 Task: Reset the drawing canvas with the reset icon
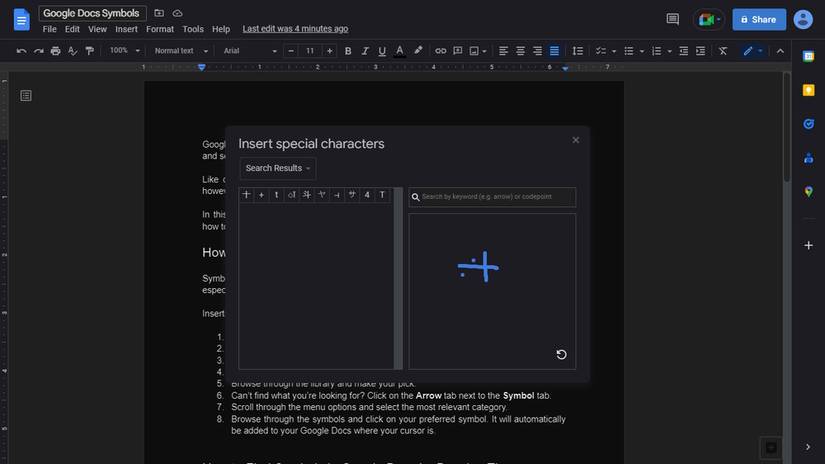(561, 354)
